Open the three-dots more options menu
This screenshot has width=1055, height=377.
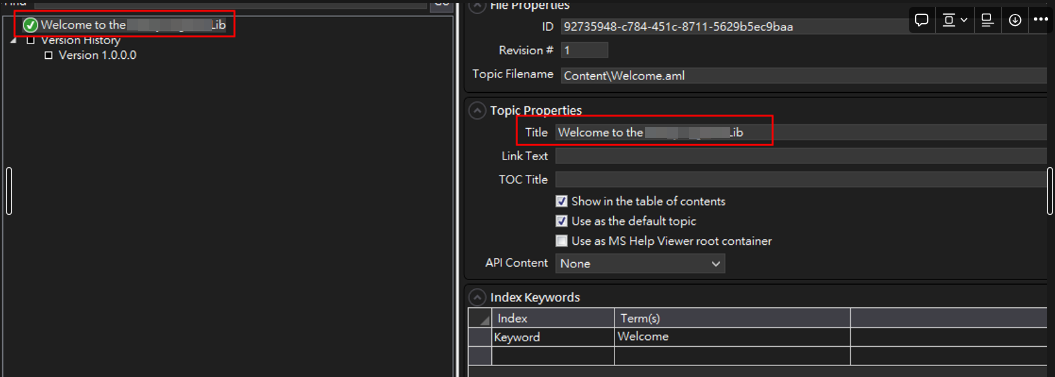[1040, 20]
